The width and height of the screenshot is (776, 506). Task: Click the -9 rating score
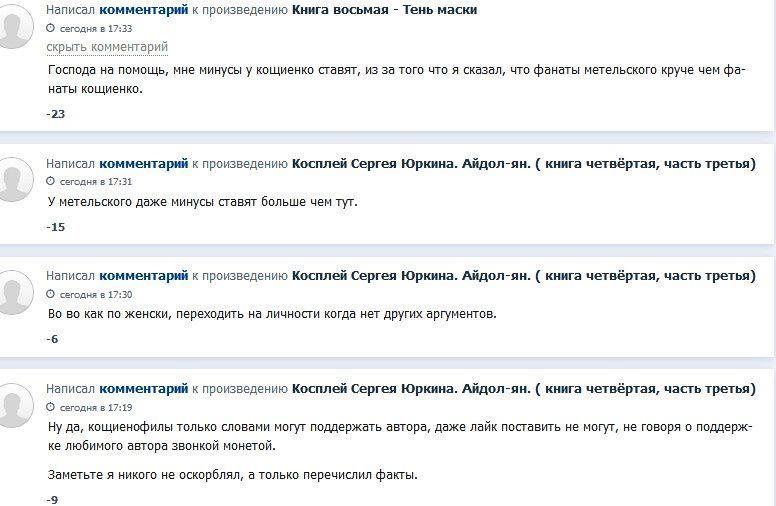point(52,498)
